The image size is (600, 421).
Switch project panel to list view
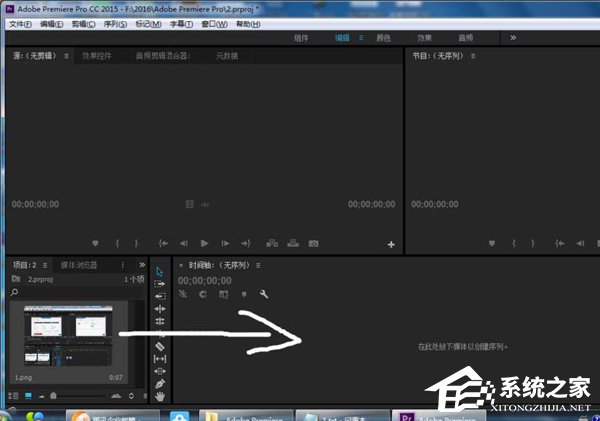[13, 396]
